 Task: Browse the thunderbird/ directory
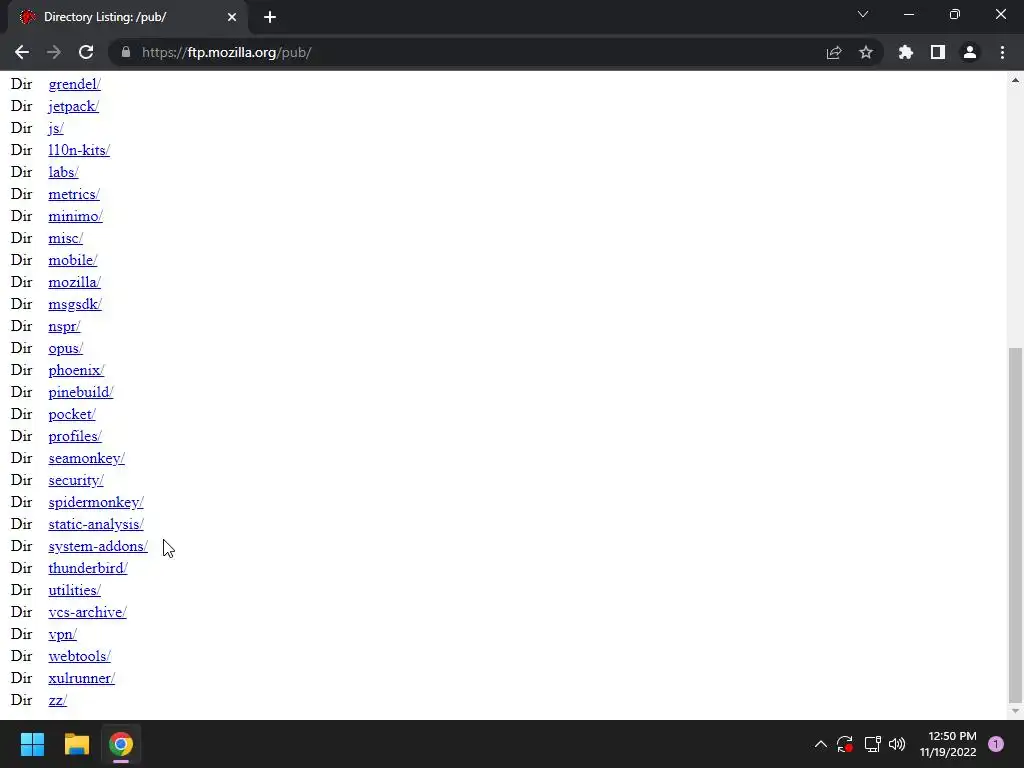click(88, 568)
